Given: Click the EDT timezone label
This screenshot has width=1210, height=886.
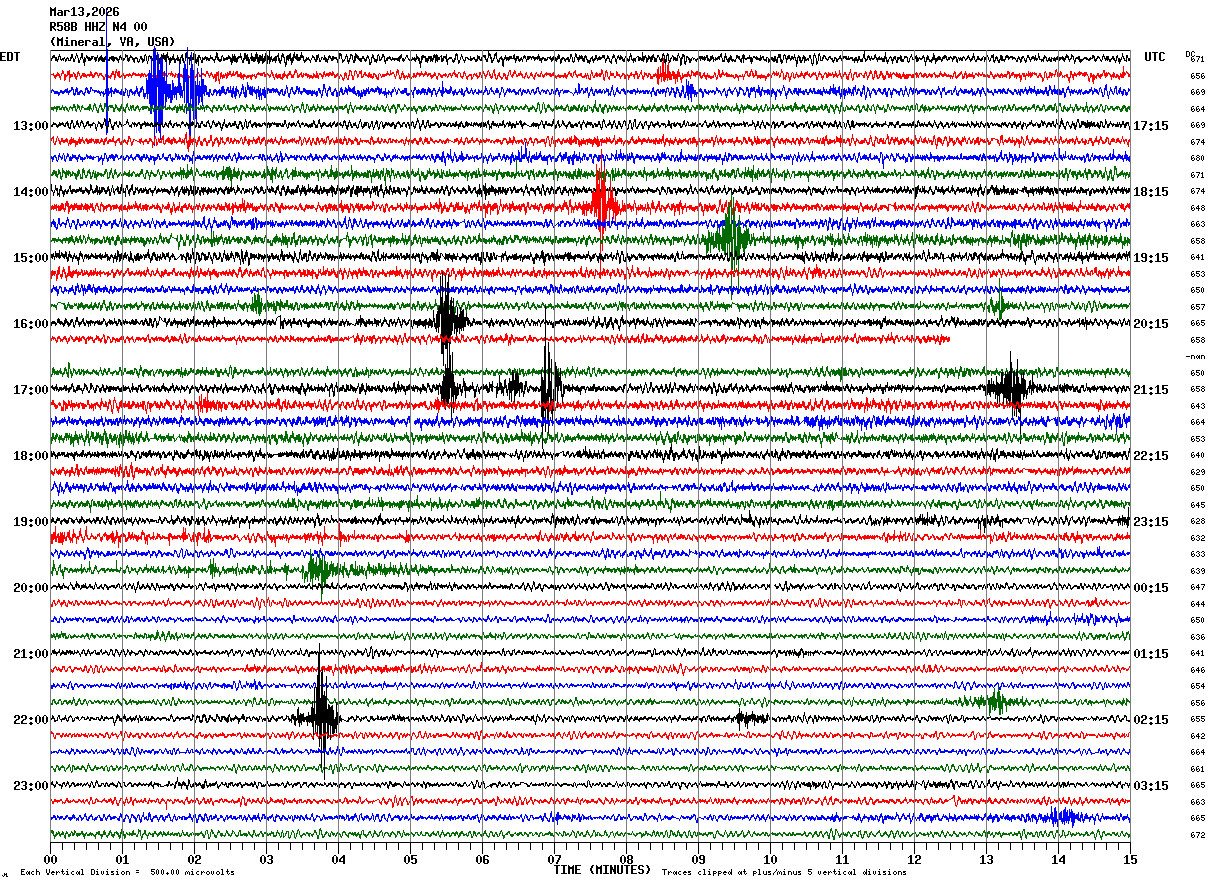Looking at the screenshot, I should pos(10,57).
